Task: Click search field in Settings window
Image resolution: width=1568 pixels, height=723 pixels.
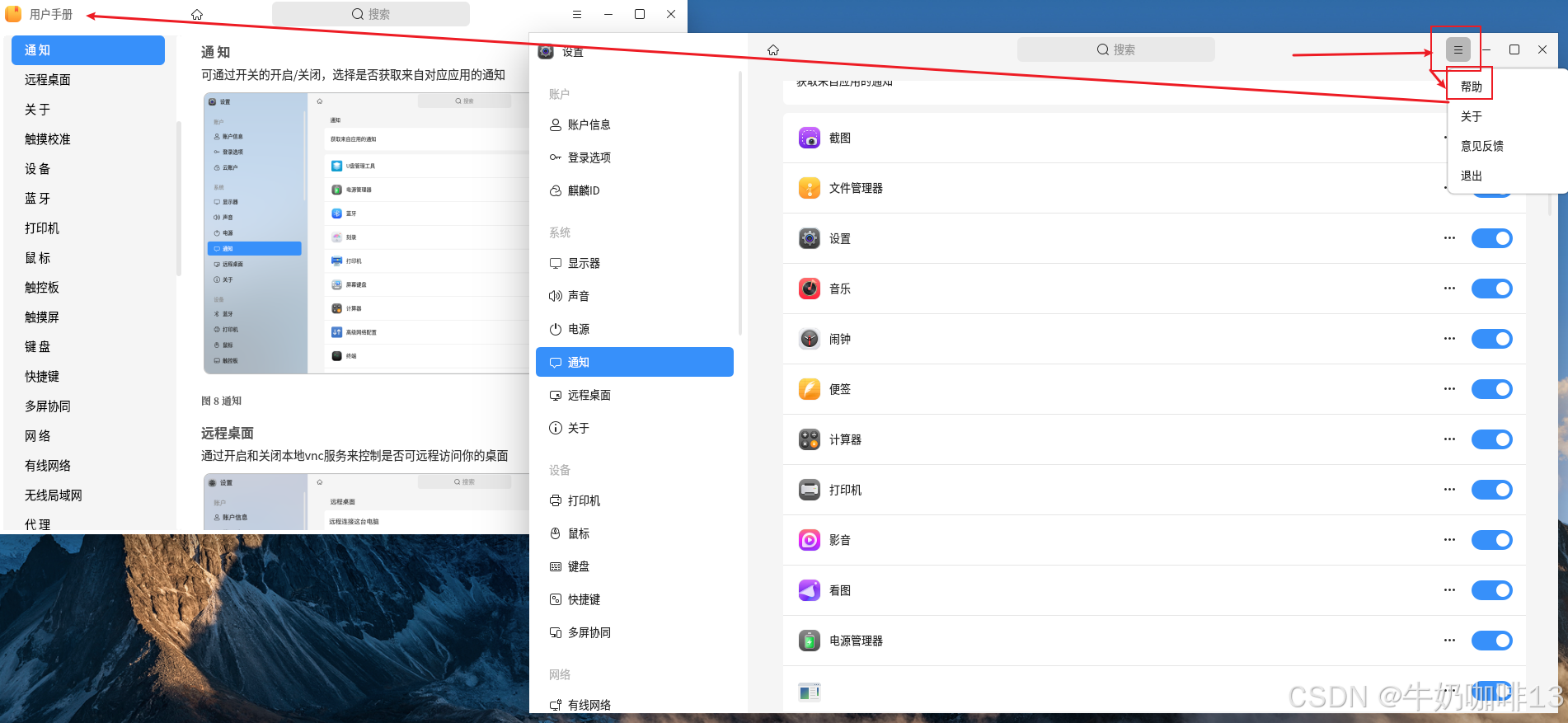Action: tap(1115, 49)
